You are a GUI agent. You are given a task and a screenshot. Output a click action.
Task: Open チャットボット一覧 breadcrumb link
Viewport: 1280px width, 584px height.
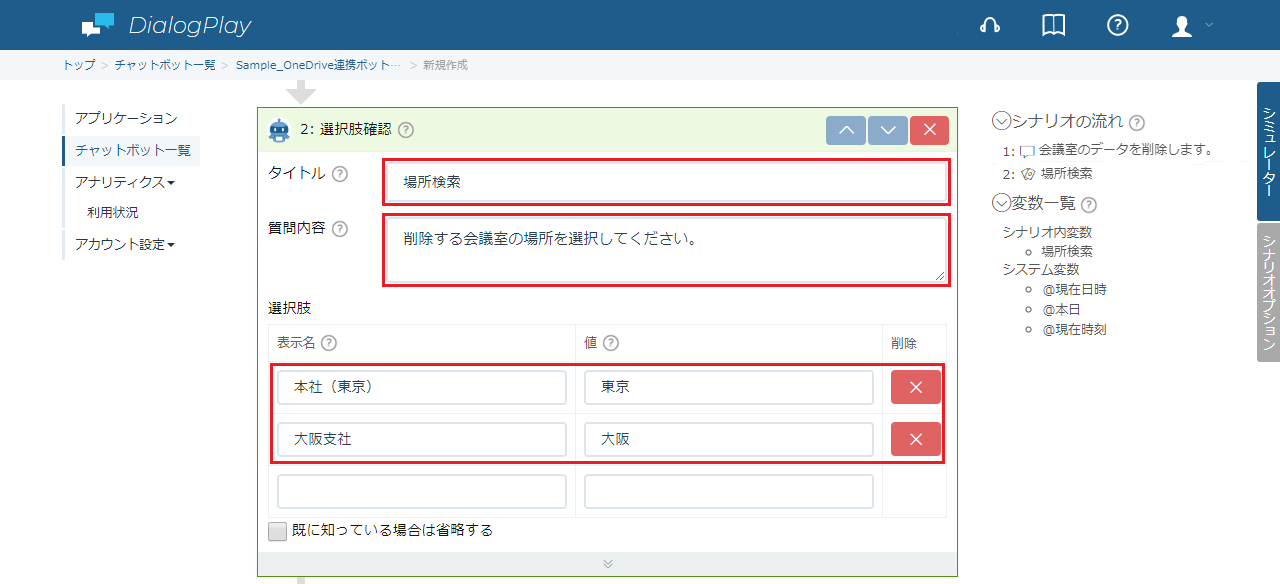165,65
